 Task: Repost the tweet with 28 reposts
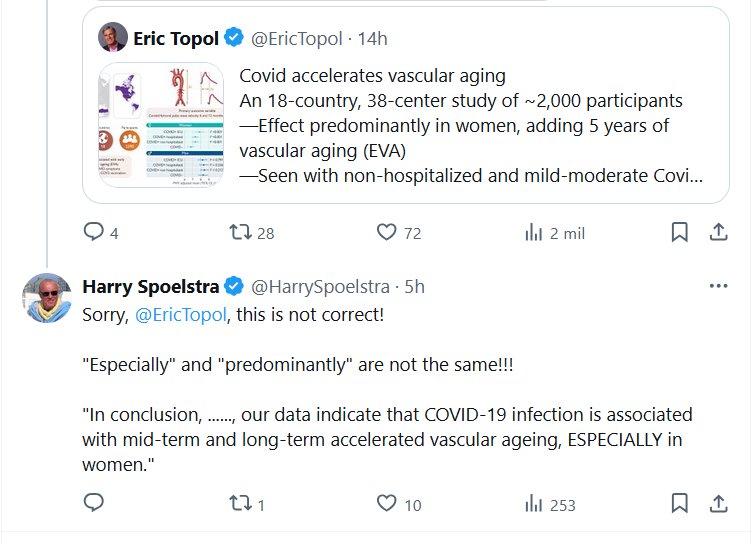240,233
